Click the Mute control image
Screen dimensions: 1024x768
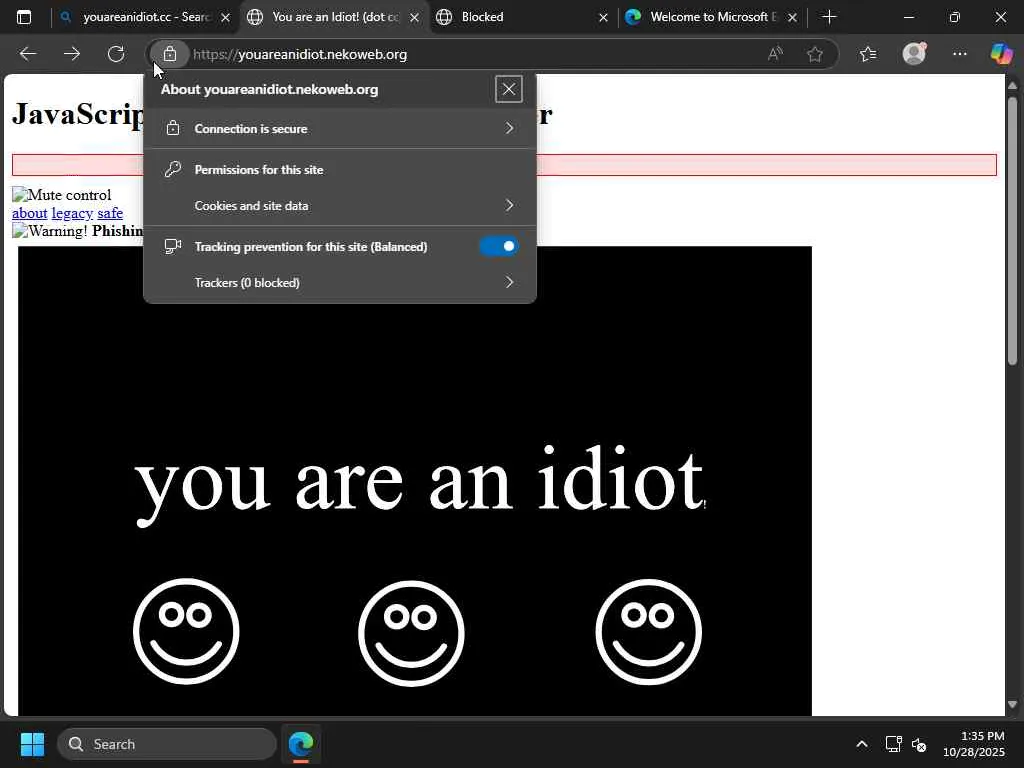point(62,195)
